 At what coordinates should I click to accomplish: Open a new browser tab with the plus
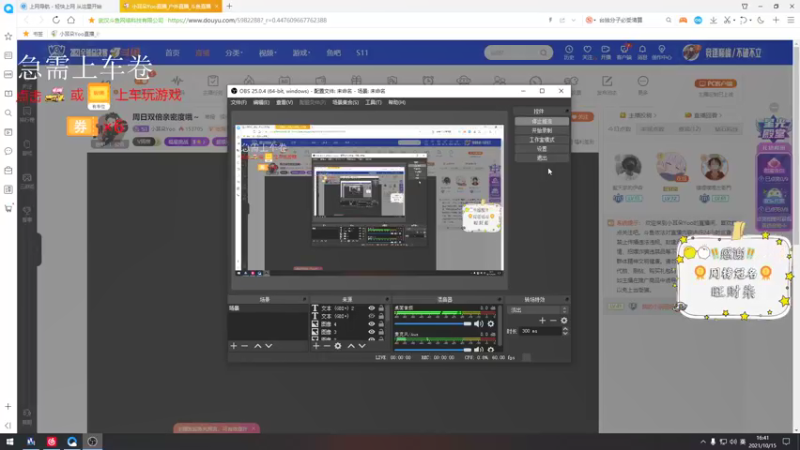point(229,6)
